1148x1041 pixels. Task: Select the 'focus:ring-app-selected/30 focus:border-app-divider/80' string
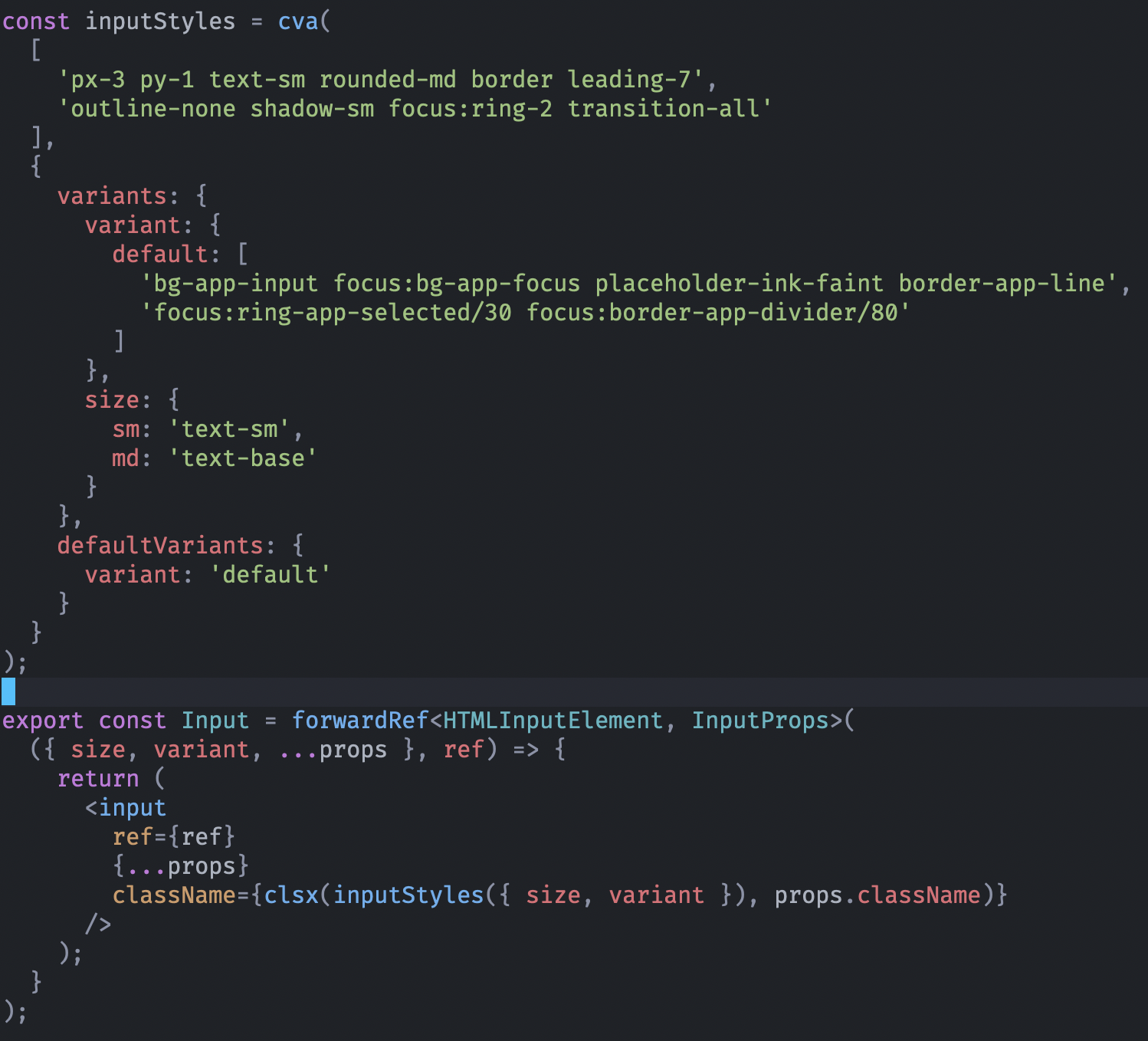[525, 313]
